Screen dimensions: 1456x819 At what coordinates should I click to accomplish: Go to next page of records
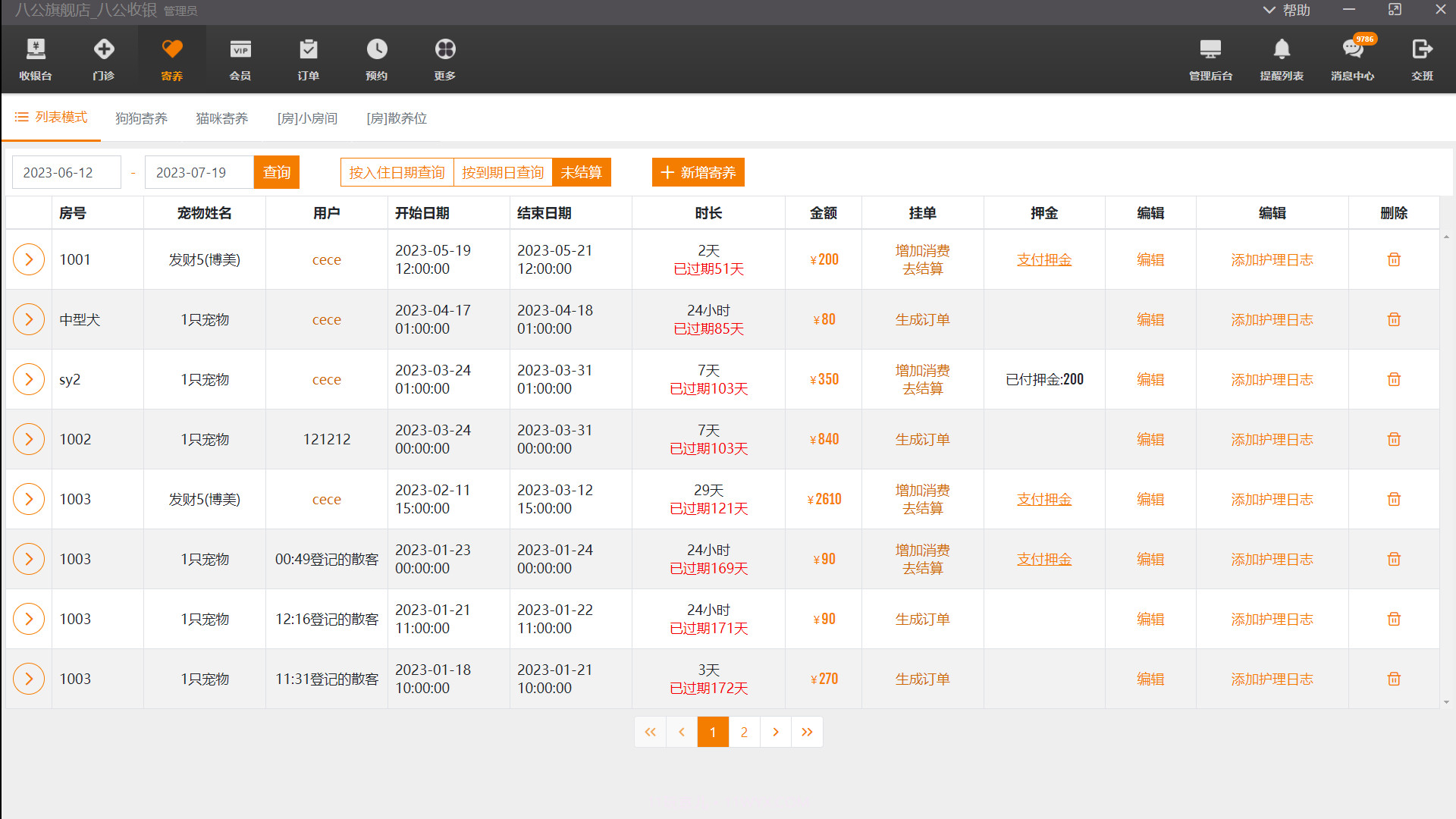point(775,732)
